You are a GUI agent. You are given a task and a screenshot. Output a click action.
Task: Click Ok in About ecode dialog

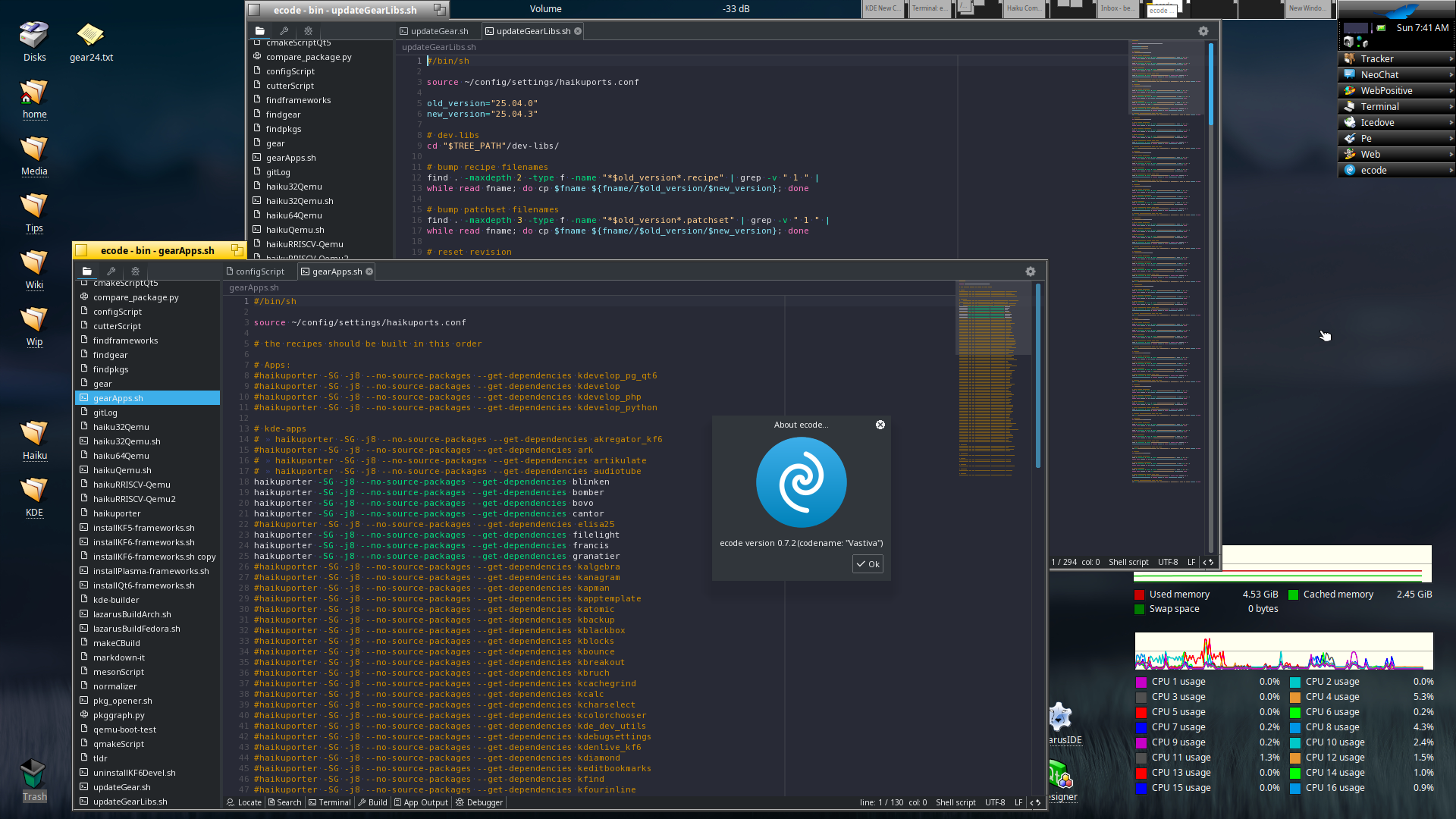[x=868, y=564]
